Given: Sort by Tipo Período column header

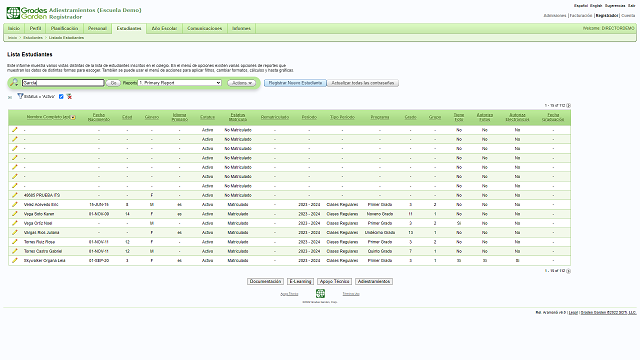Looking at the screenshot, I should tap(342, 117).
